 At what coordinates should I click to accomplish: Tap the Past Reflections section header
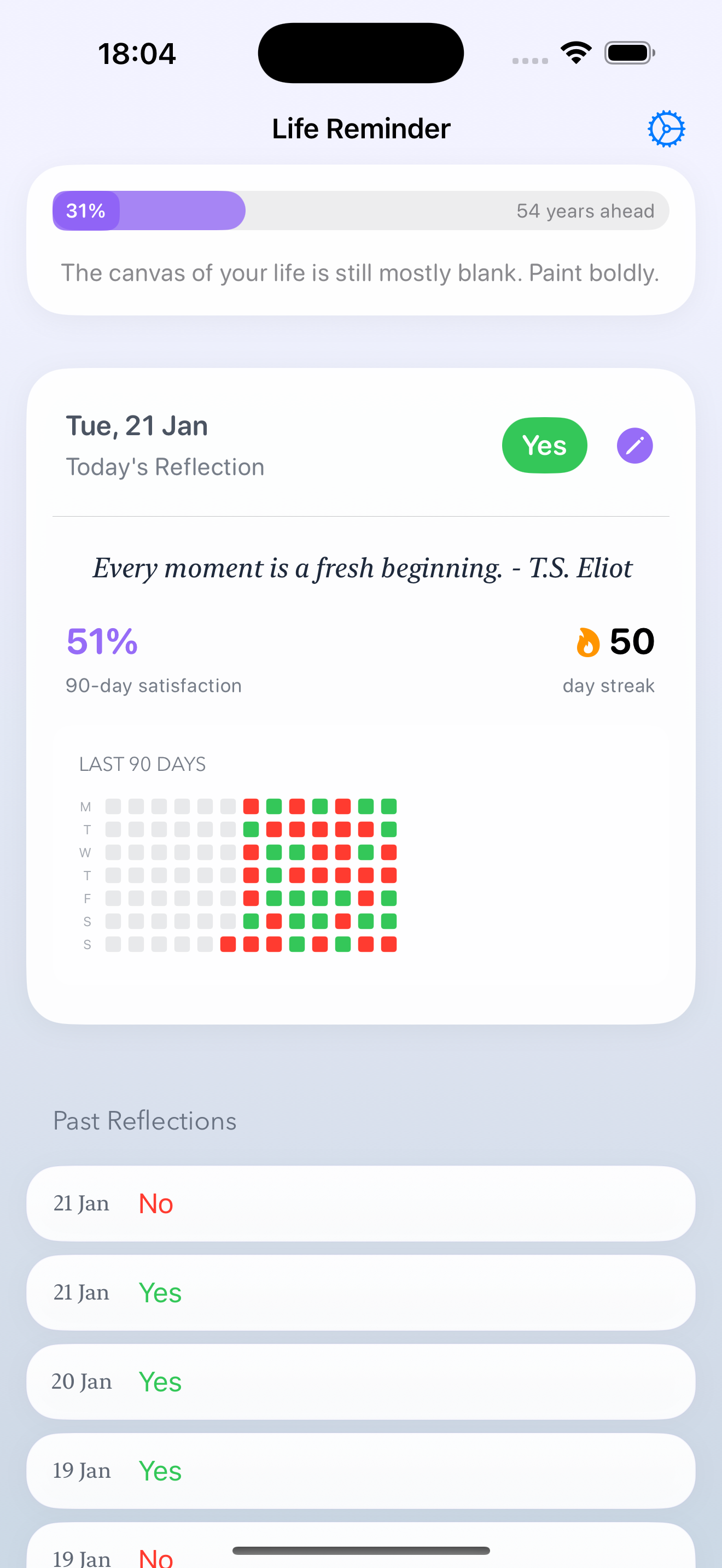coord(145,1121)
